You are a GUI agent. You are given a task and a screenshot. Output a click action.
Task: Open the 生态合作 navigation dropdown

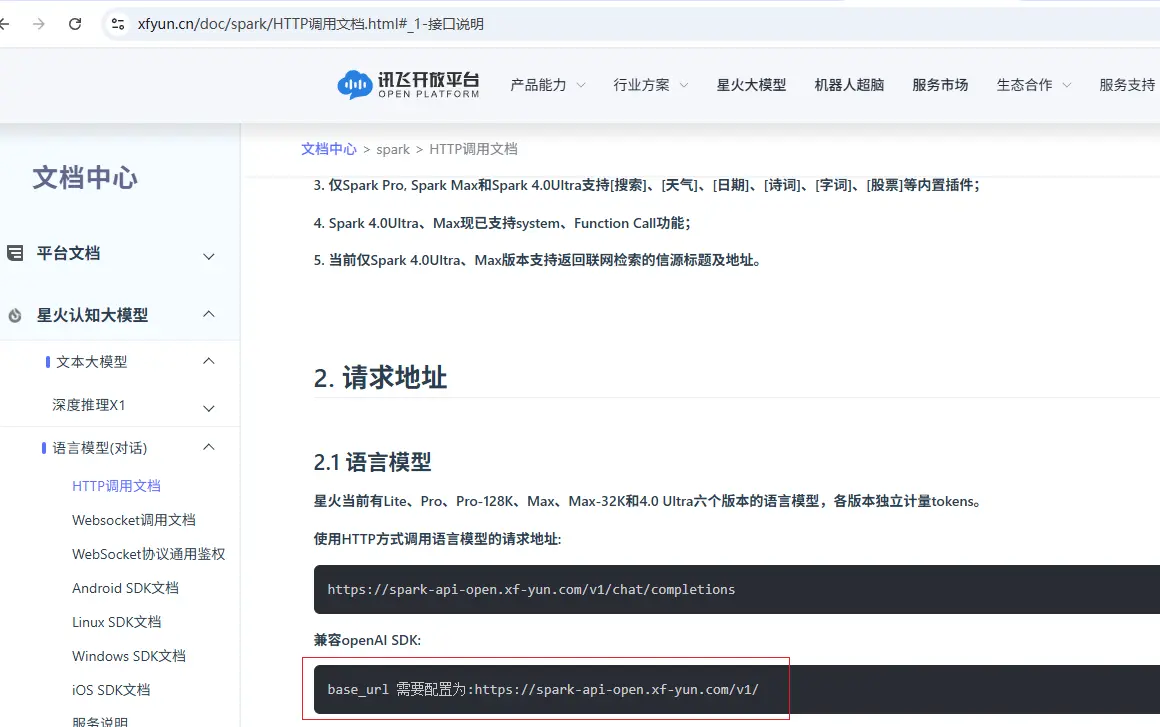pos(1033,85)
